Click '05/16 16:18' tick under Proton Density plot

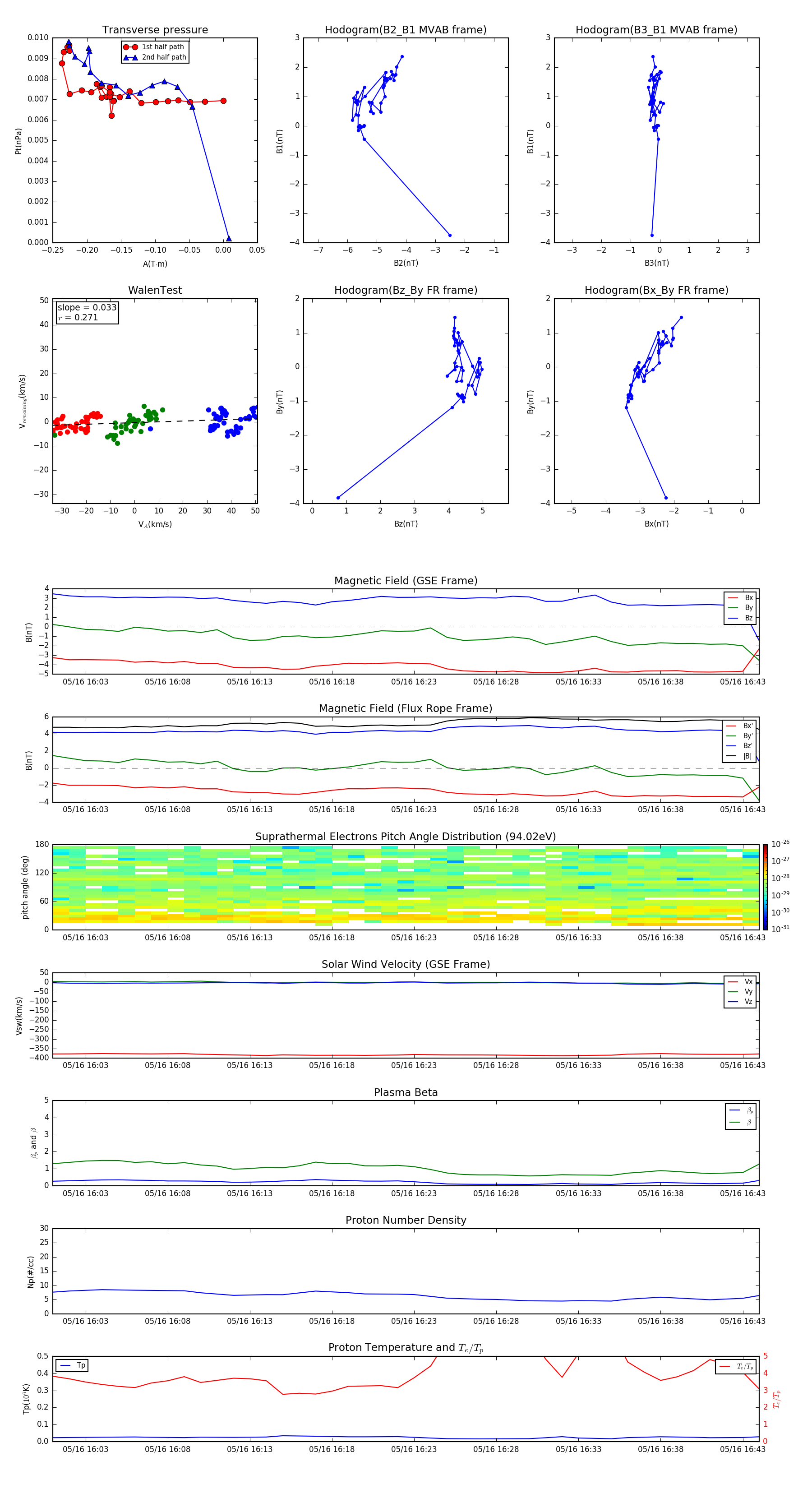tap(332, 1321)
